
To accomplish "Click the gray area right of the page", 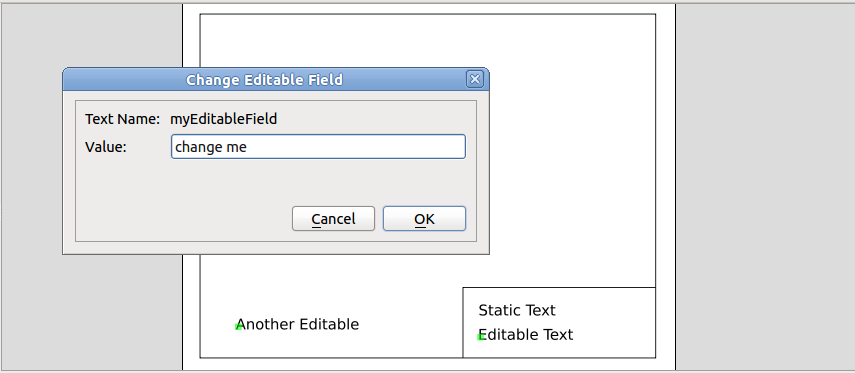I will tap(765, 186).
